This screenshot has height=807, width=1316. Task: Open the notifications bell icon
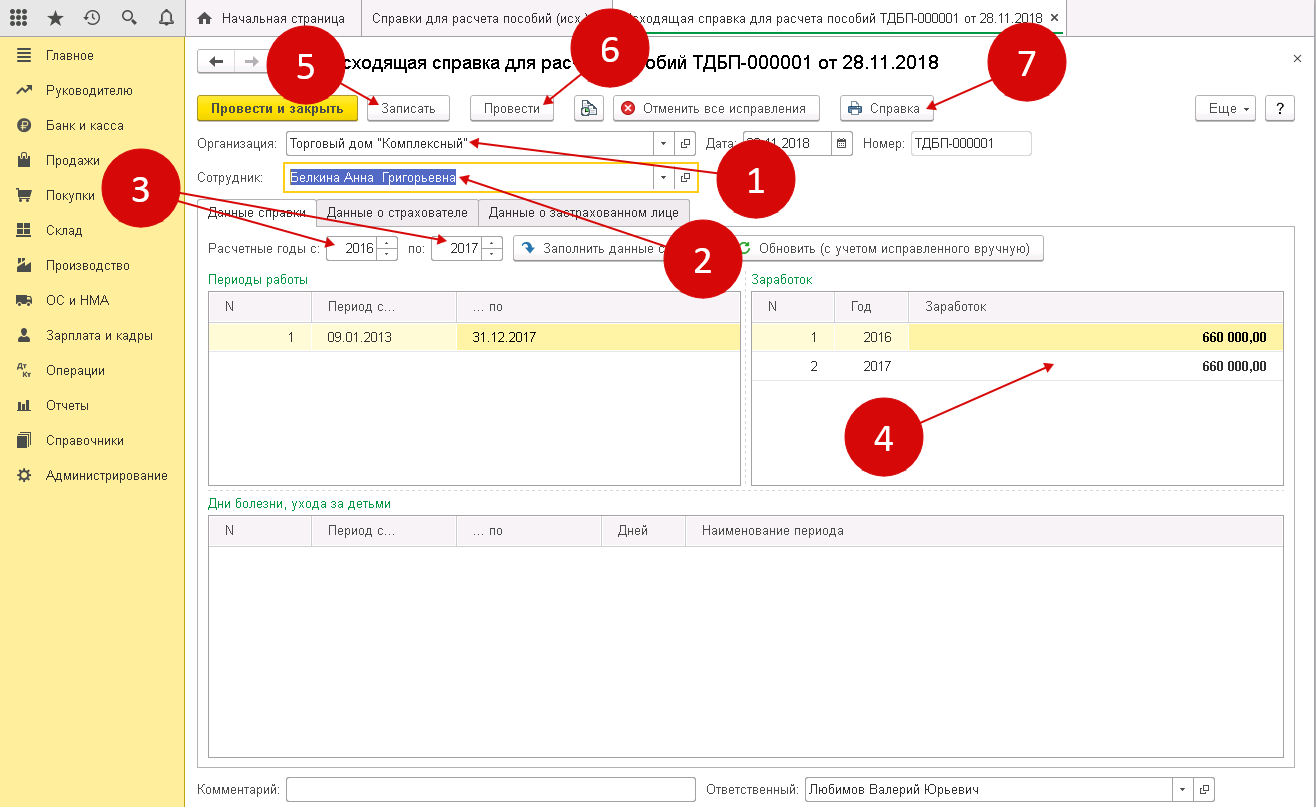(166, 18)
